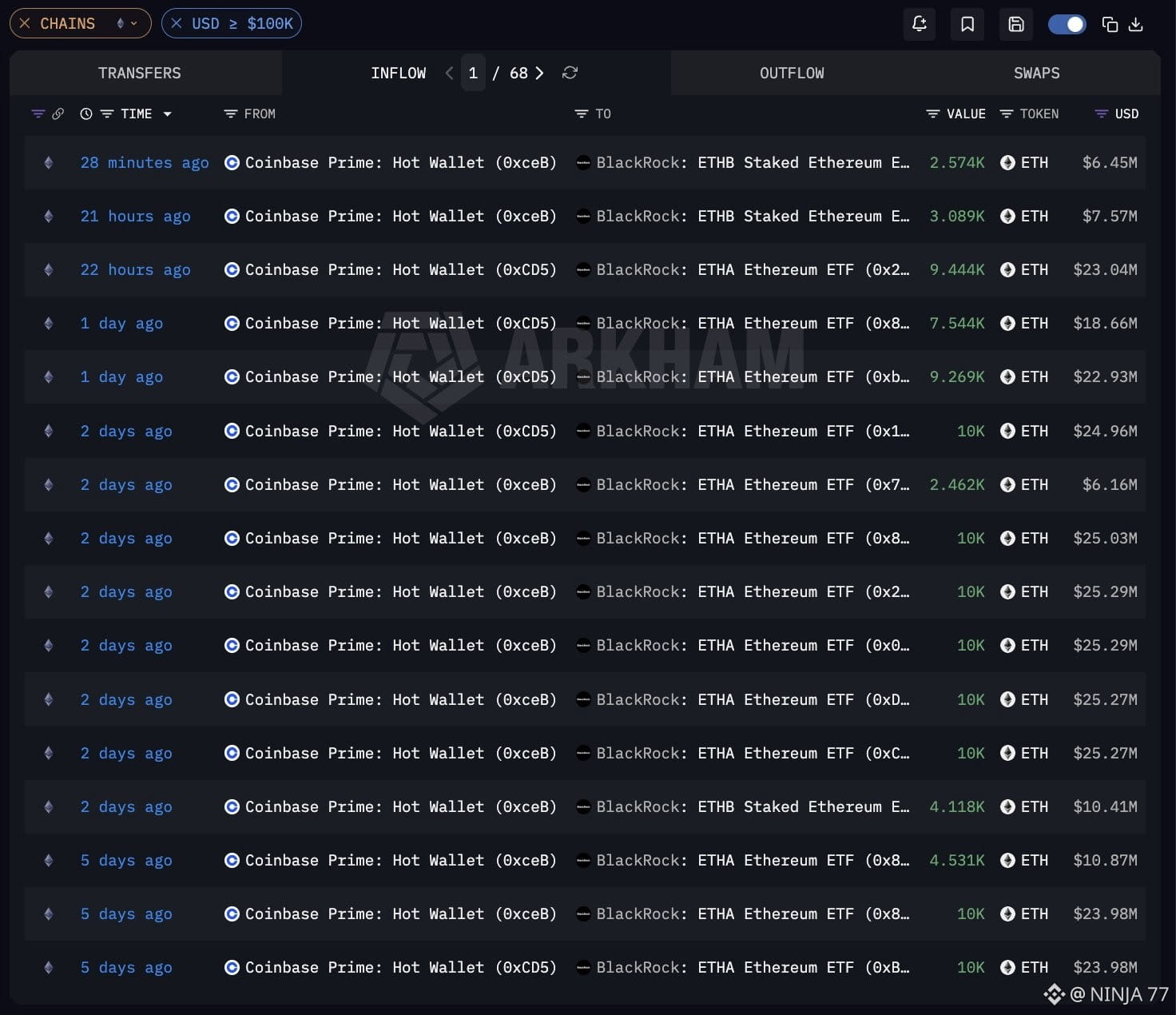Image resolution: width=1176 pixels, height=1015 pixels.
Task: Open Coinbase Prime Hot Wallet (0xCD5) in $18.66M row
Action: (x=400, y=323)
